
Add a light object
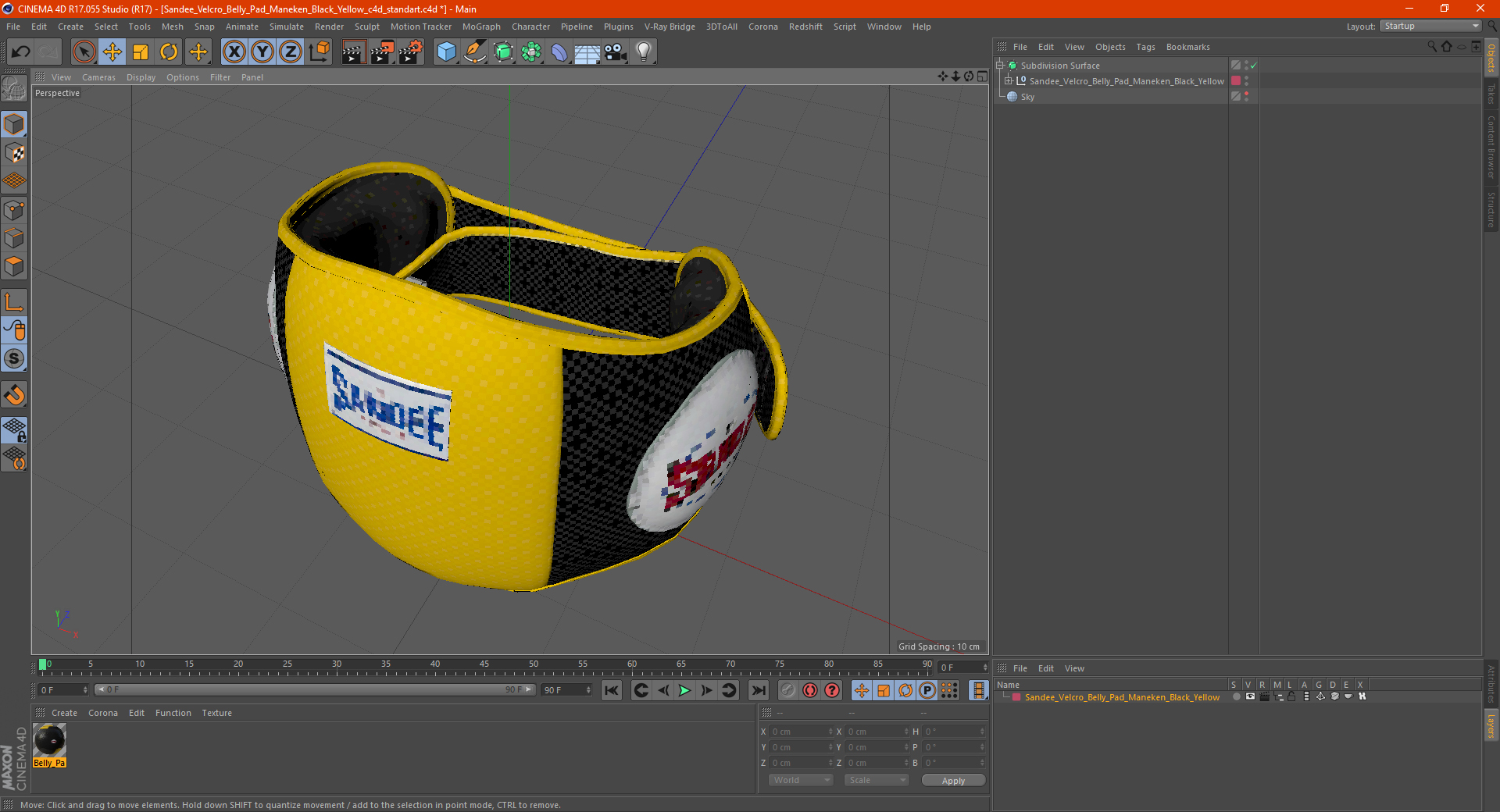coord(644,52)
